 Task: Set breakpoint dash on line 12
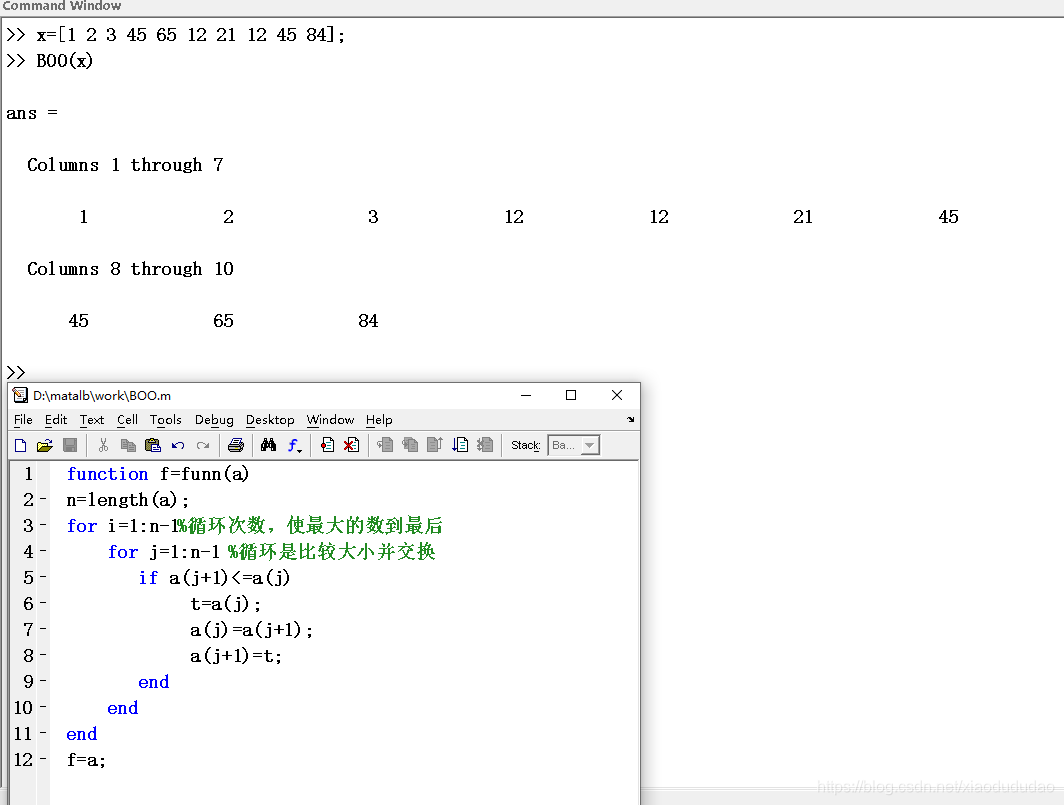(x=43, y=760)
